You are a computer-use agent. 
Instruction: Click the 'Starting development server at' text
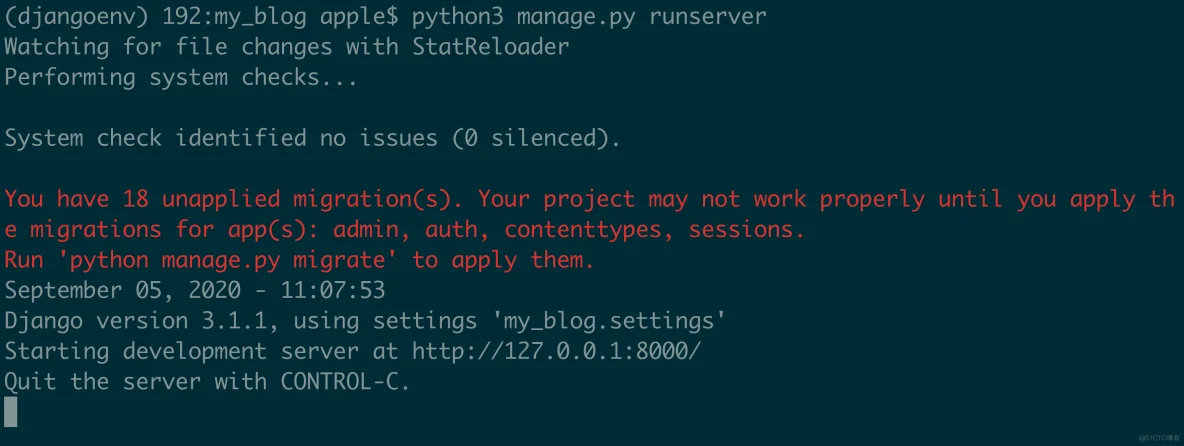click(201, 352)
